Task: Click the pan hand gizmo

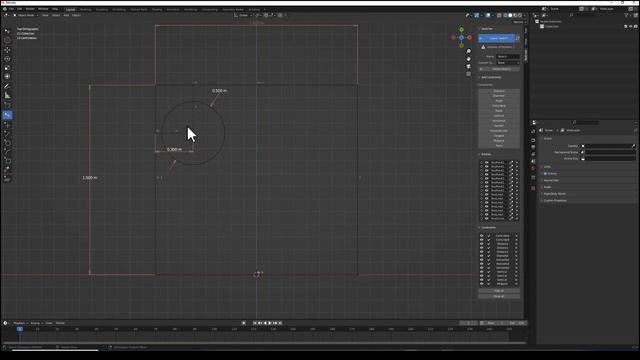Action: (469, 59)
